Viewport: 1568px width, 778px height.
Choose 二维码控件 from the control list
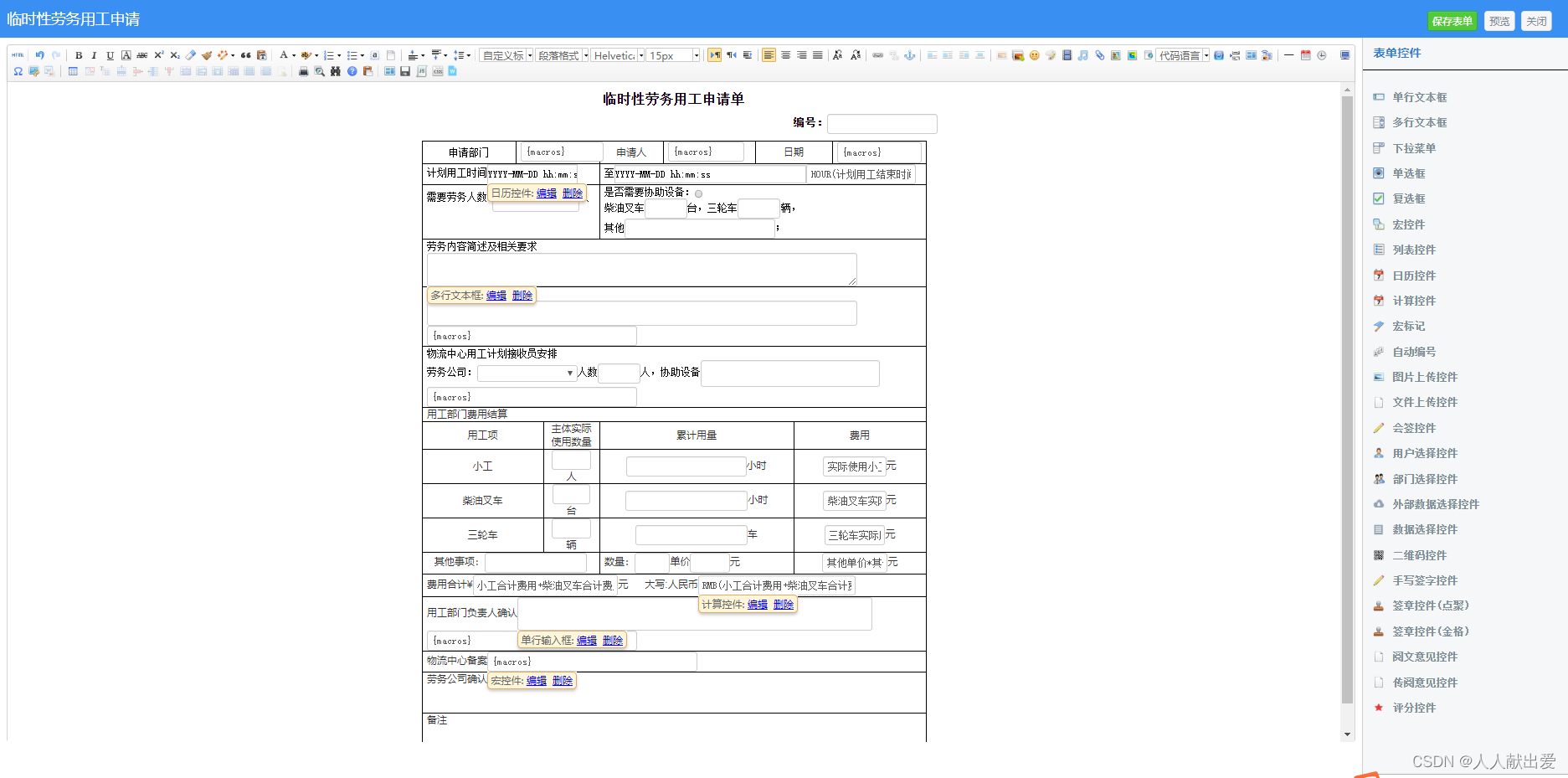coord(1419,555)
